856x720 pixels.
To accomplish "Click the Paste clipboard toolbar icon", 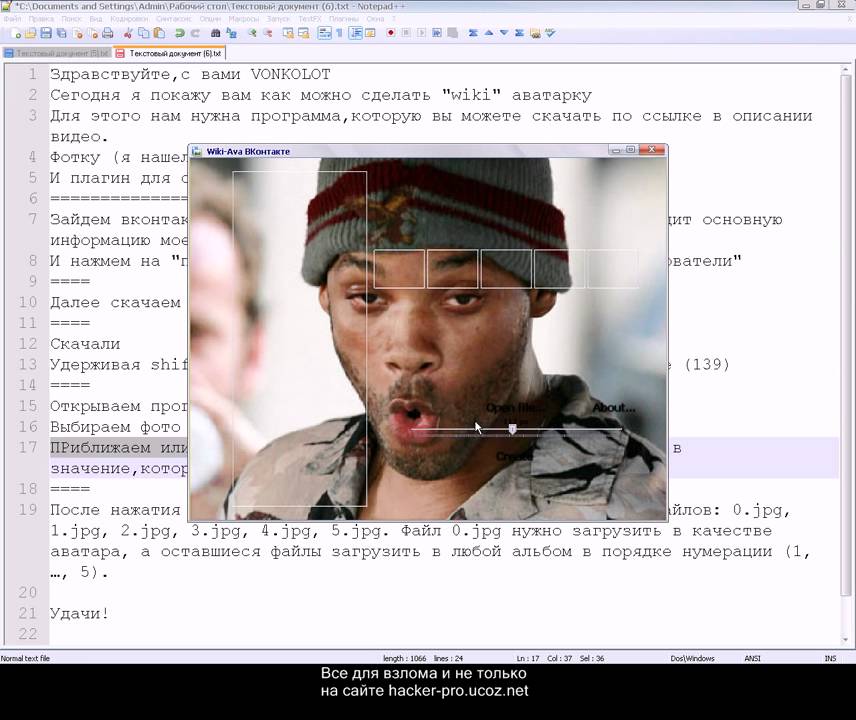I will pyautogui.click(x=159, y=33).
